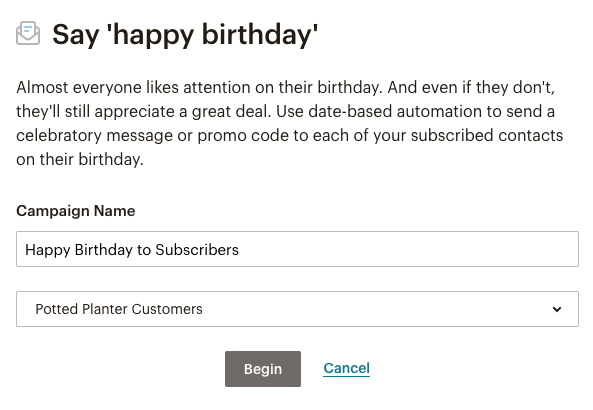Click the dropdown chevron arrow in the audience selector
This screenshot has height=410, width=593.
coord(557,309)
